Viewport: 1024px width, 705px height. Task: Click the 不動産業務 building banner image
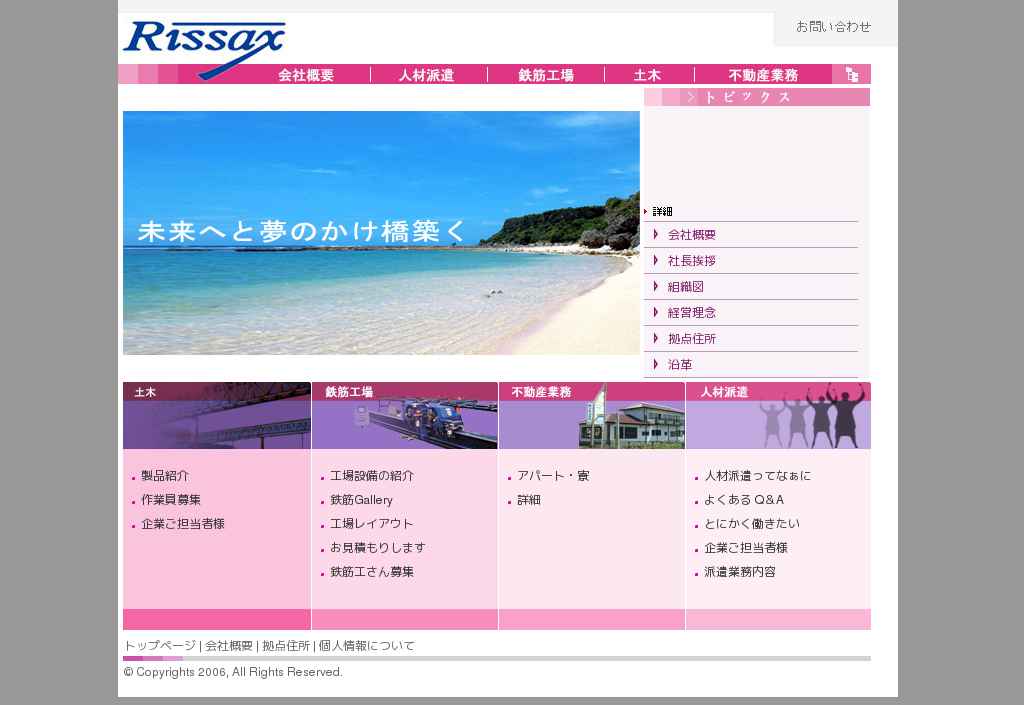coord(592,416)
